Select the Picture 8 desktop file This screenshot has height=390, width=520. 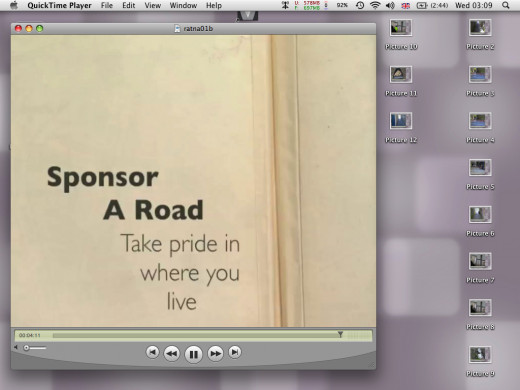(480, 315)
